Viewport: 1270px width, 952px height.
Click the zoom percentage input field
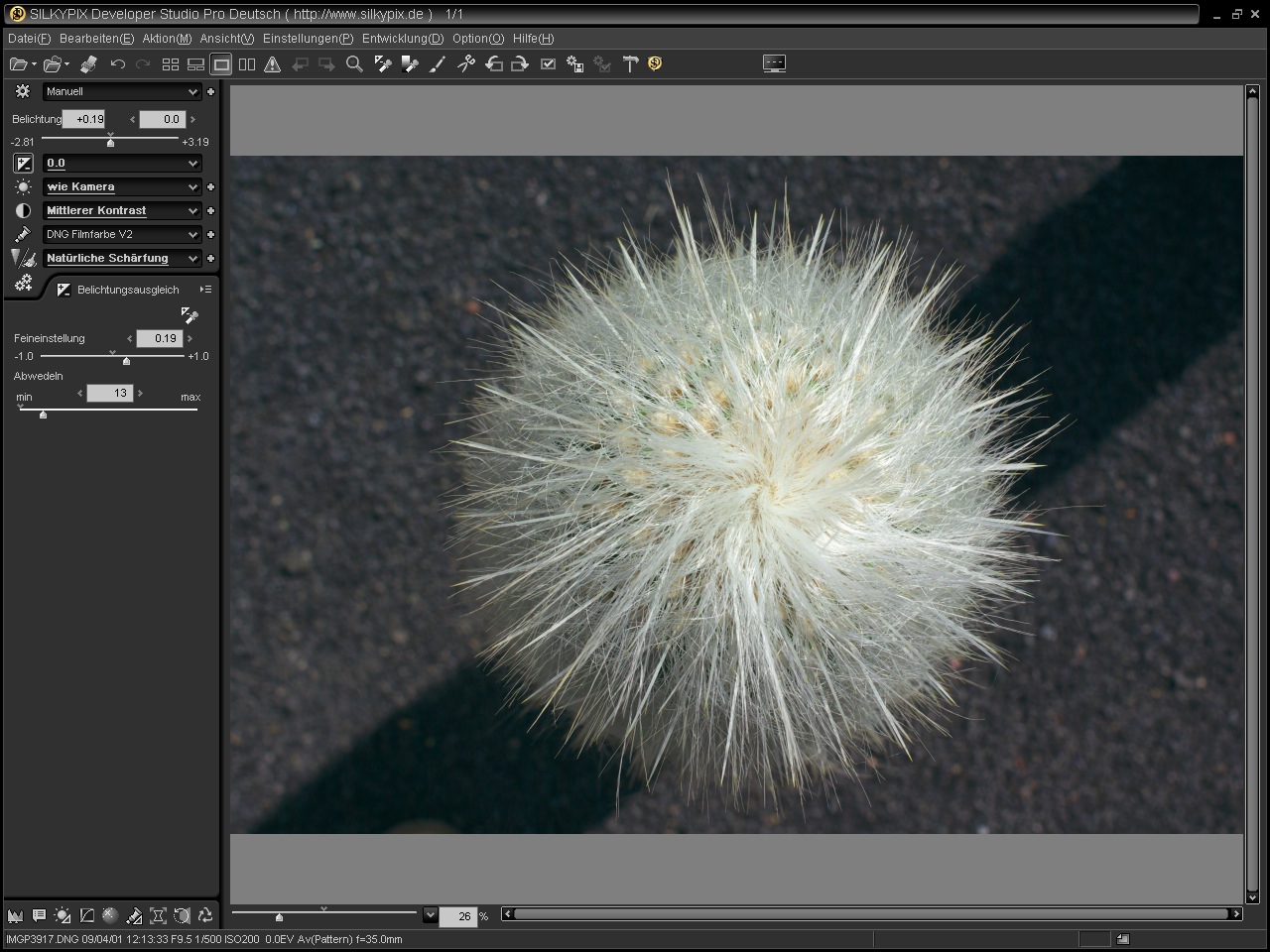pyautogui.click(x=457, y=916)
